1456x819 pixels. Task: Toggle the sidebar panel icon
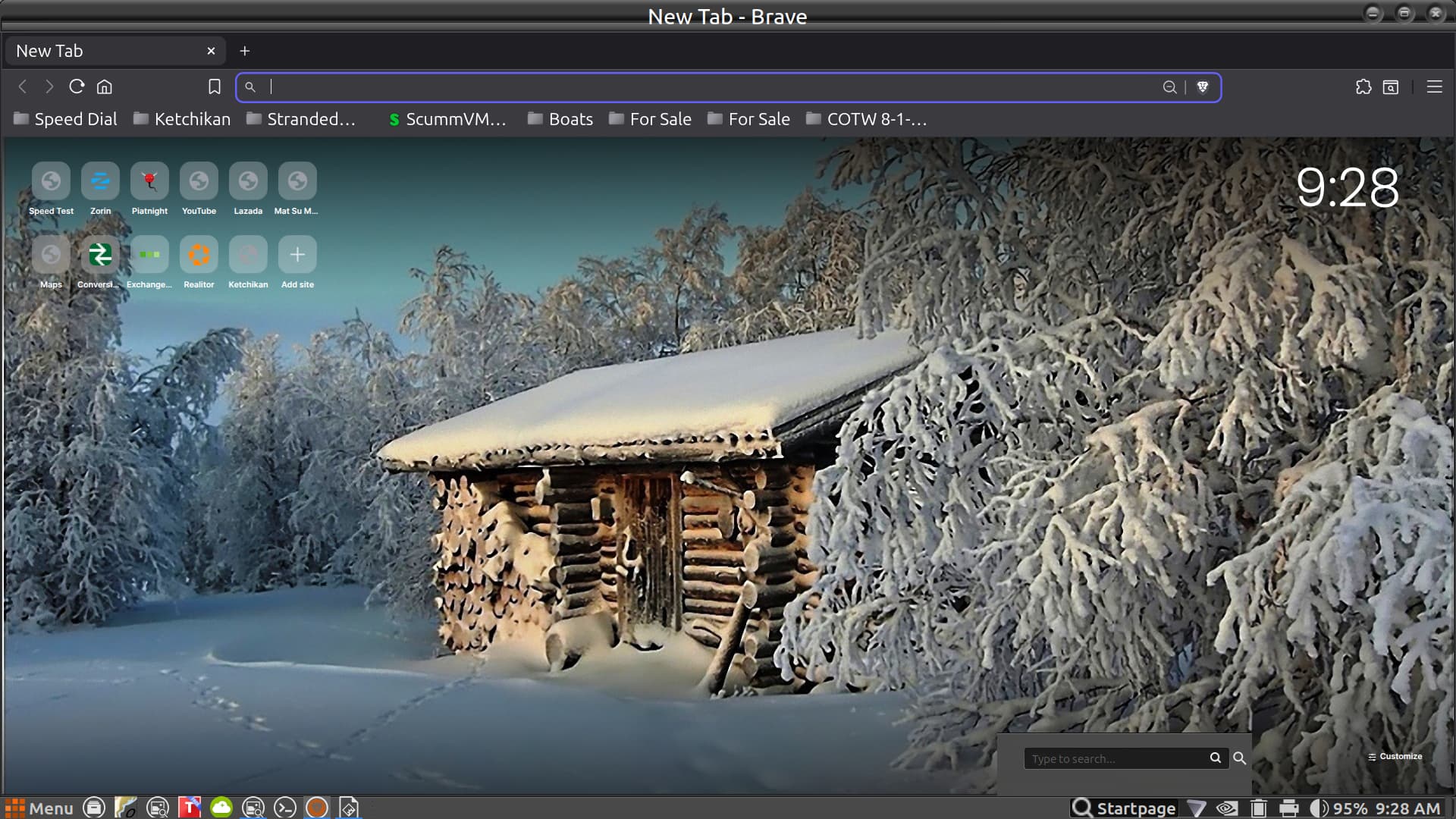[1391, 86]
